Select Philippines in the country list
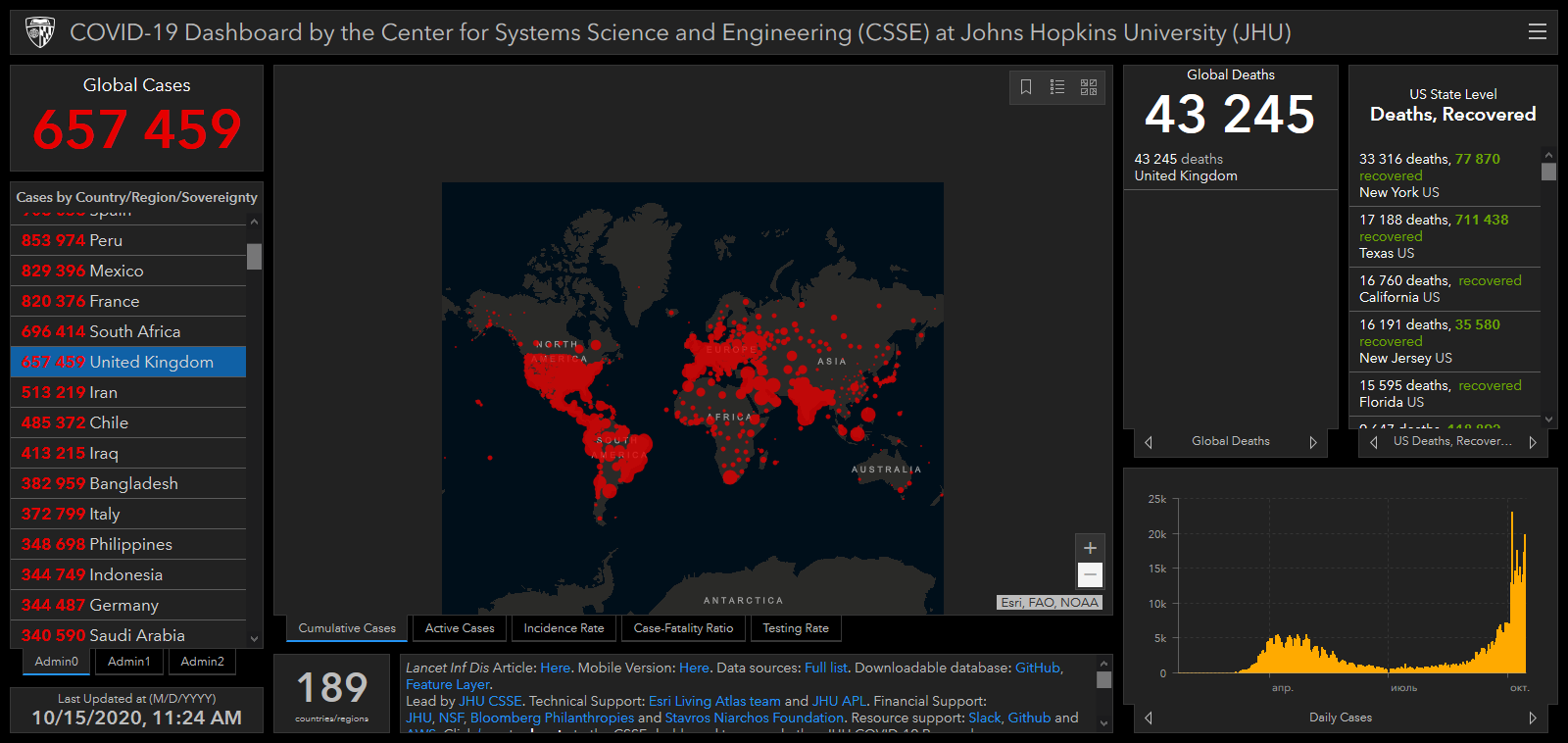Screen dimensions: 1568x743 [128, 544]
